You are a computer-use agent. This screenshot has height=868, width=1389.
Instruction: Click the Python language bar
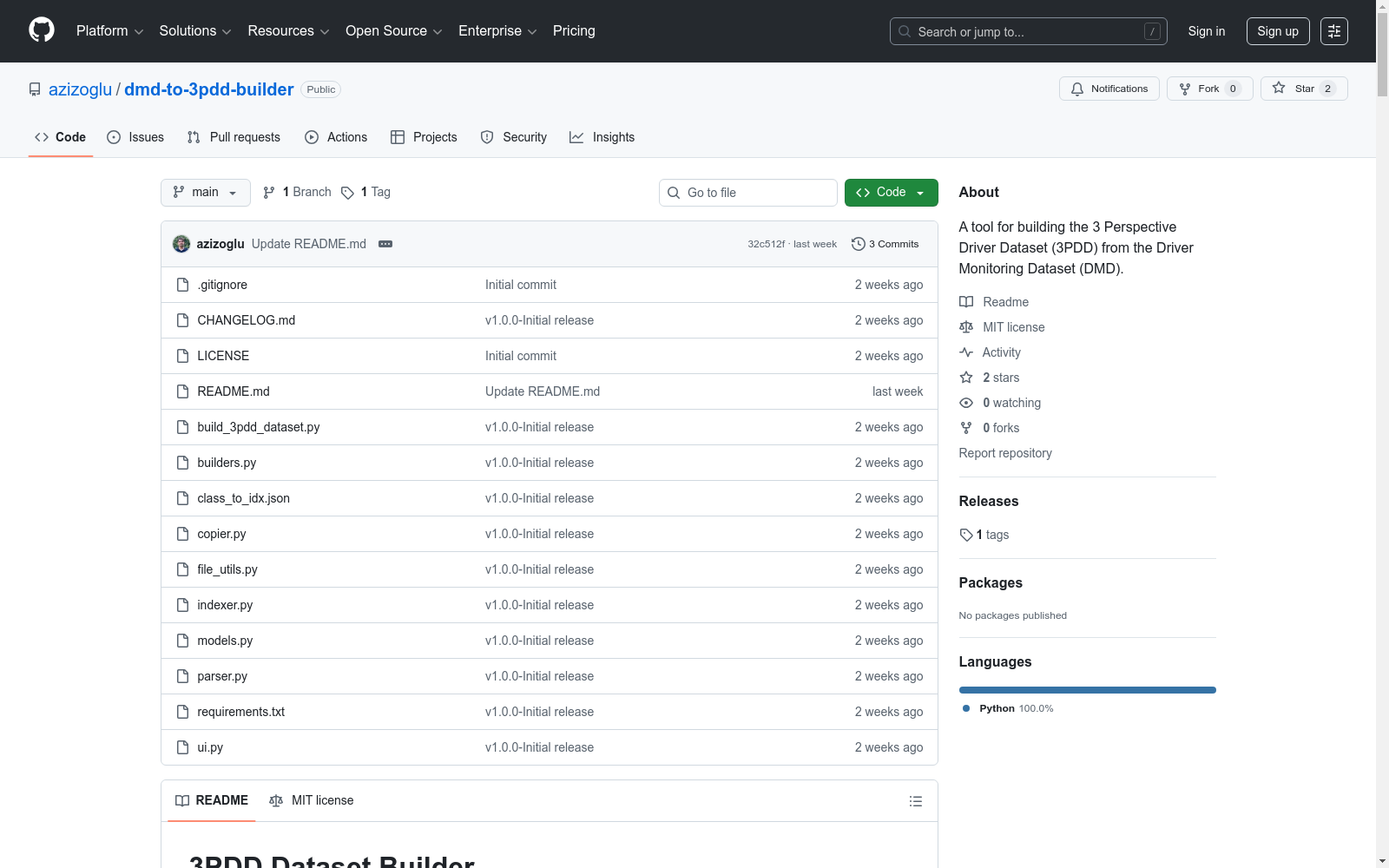1088,690
